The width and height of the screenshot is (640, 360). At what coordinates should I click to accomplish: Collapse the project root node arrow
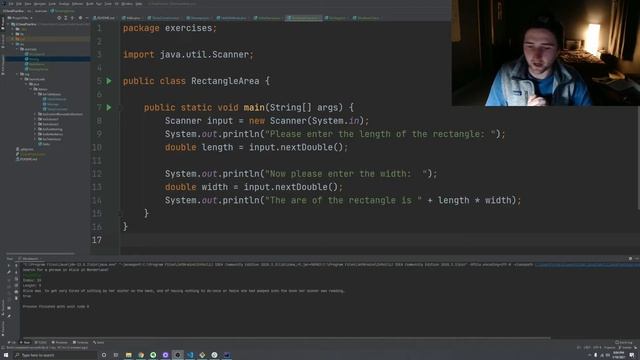click(x=9, y=24)
